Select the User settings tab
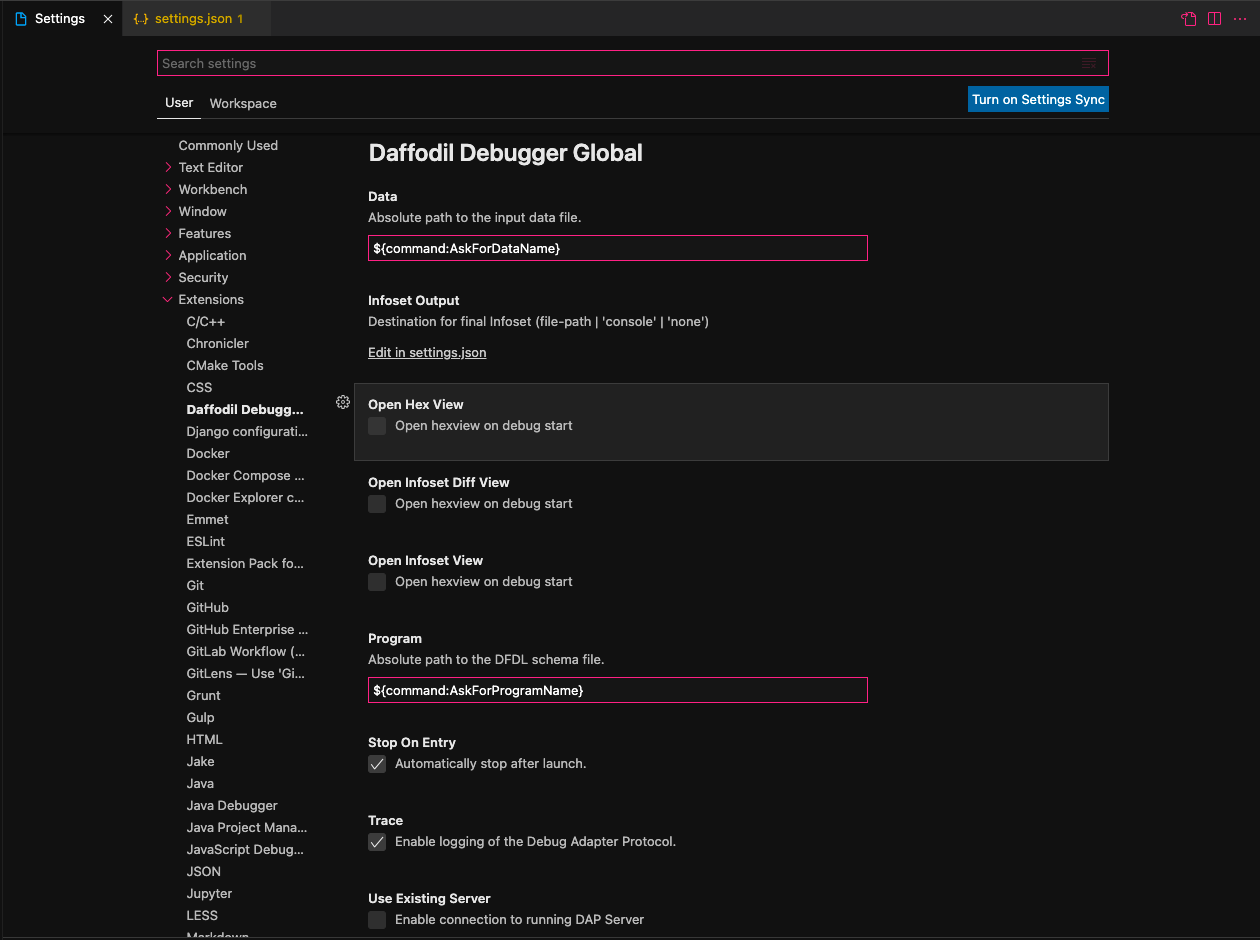 tap(179, 103)
